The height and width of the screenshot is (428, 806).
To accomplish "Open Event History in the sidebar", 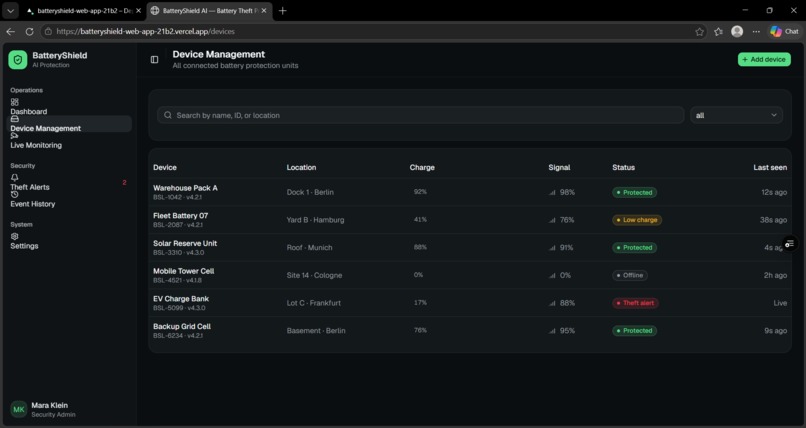I will coord(32,204).
